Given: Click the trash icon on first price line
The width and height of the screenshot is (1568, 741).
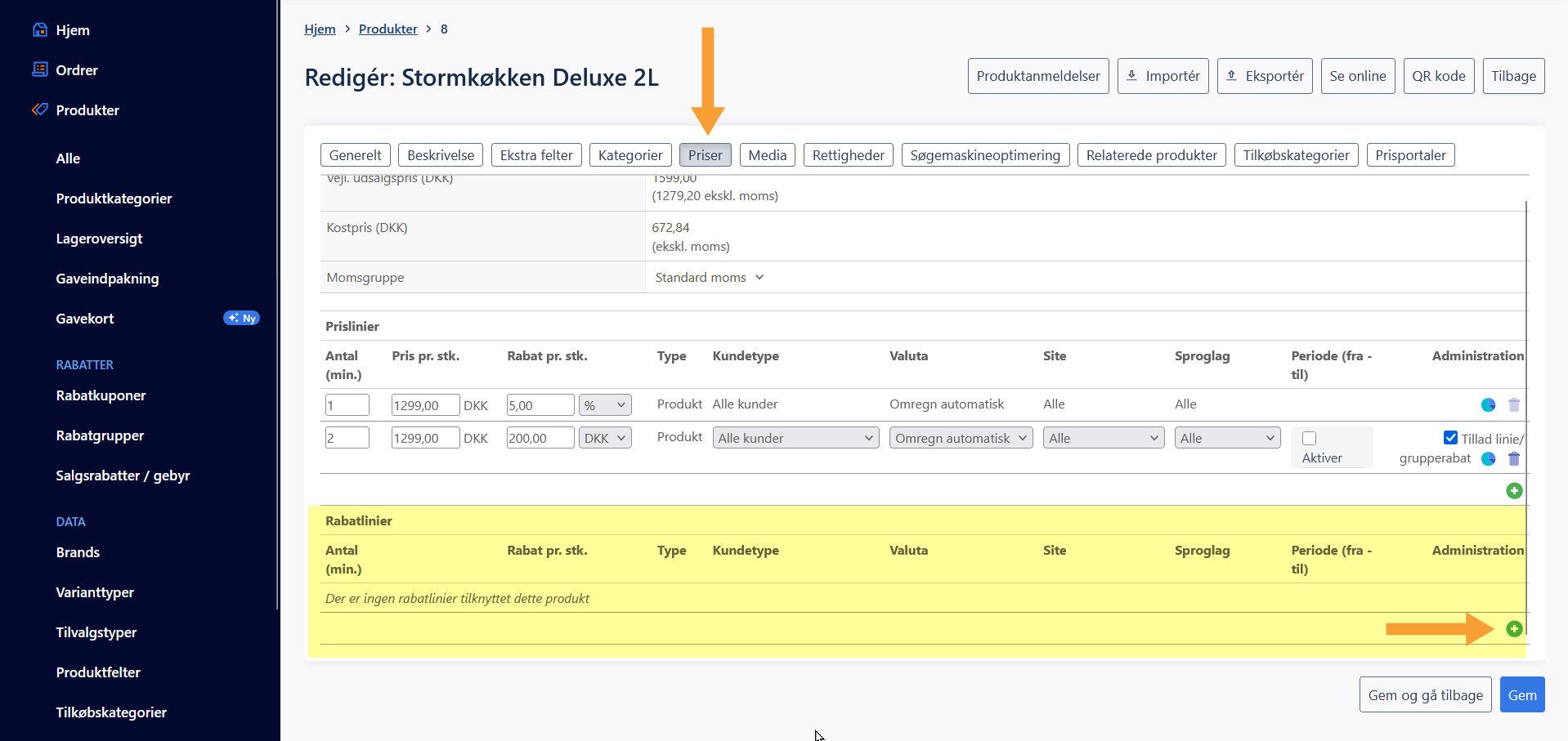Looking at the screenshot, I should pyautogui.click(x=1514, y=404).
